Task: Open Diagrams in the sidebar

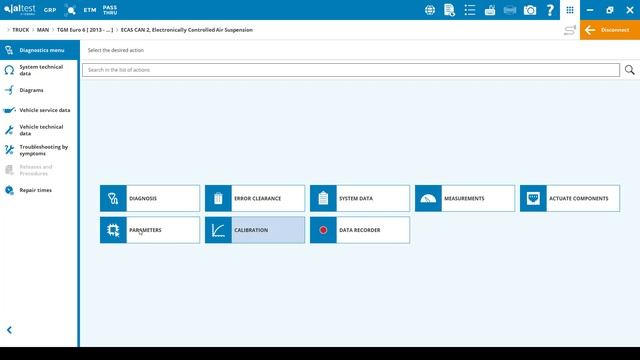Action: (39, 90)
